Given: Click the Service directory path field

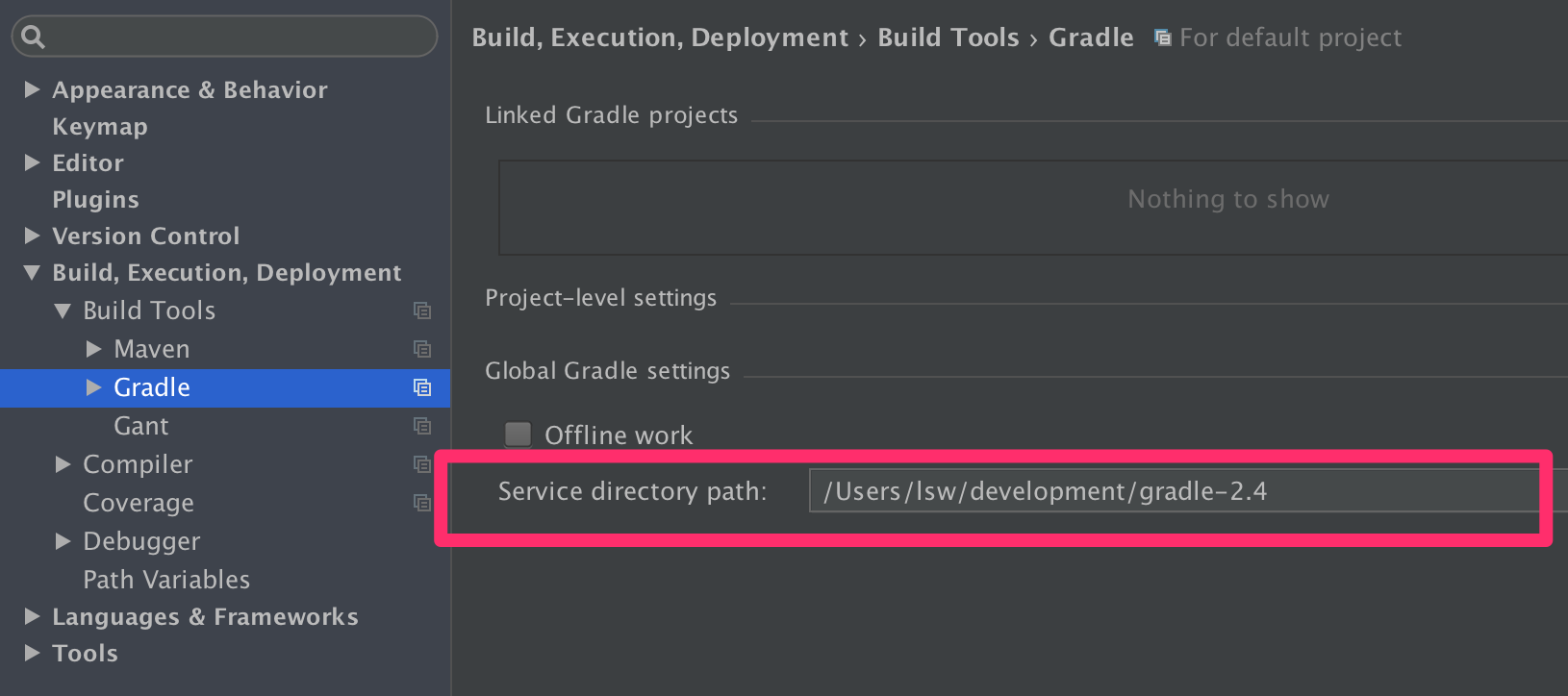Looking at the screenshot, I should pos(1174,491).
